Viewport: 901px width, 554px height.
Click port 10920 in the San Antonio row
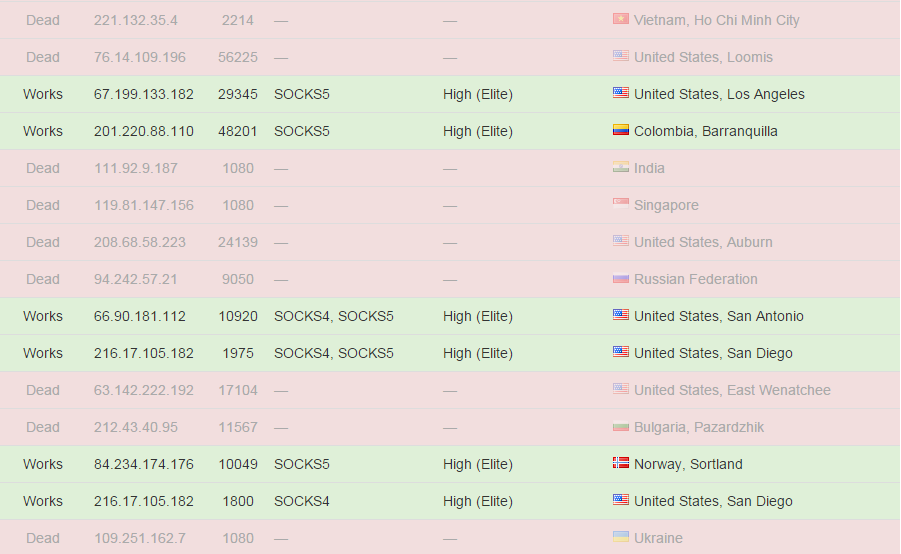coord(238,316)
